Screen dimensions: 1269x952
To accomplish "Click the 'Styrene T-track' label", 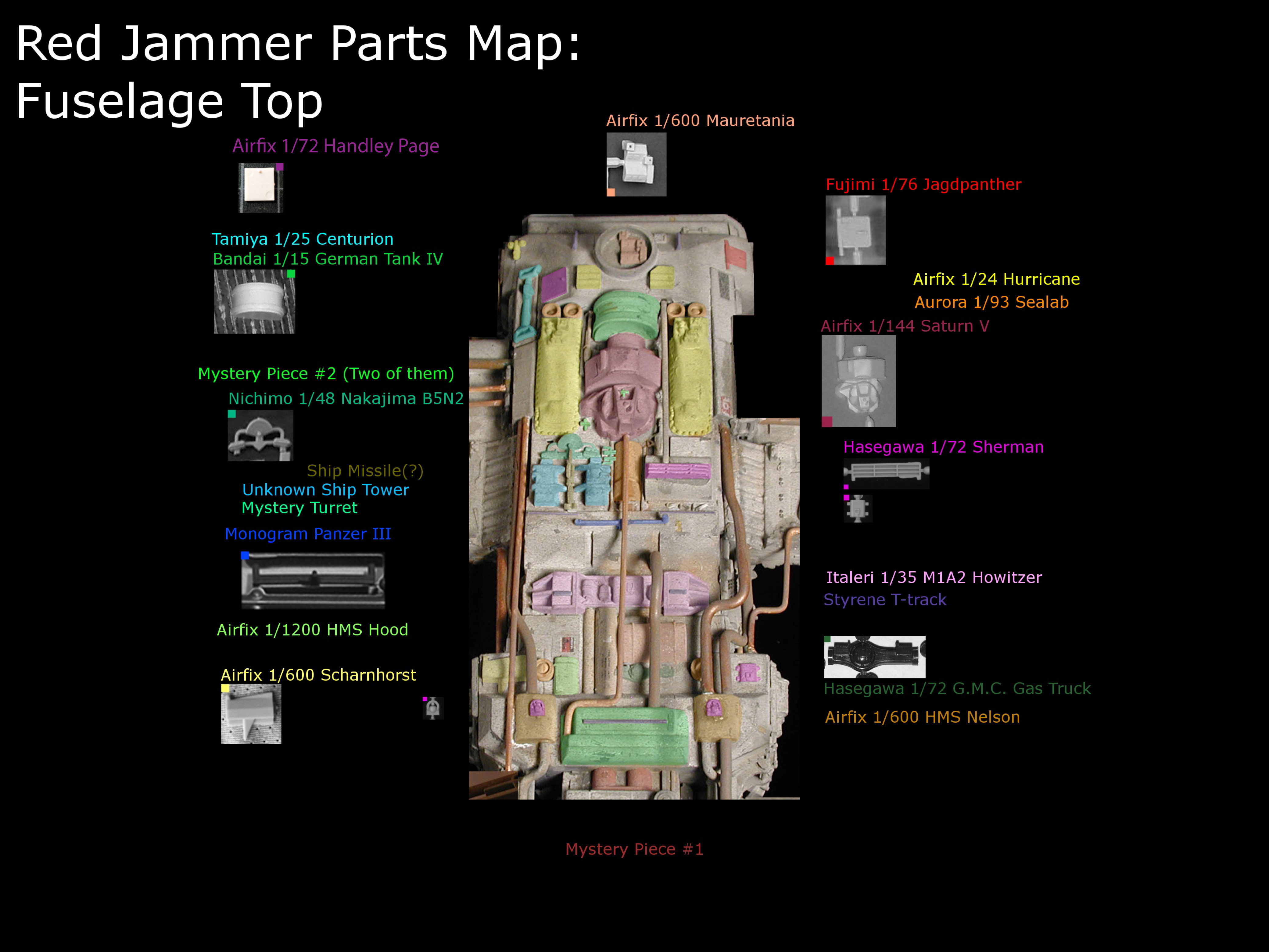I will pyautogui.click(x=885, y=600).
